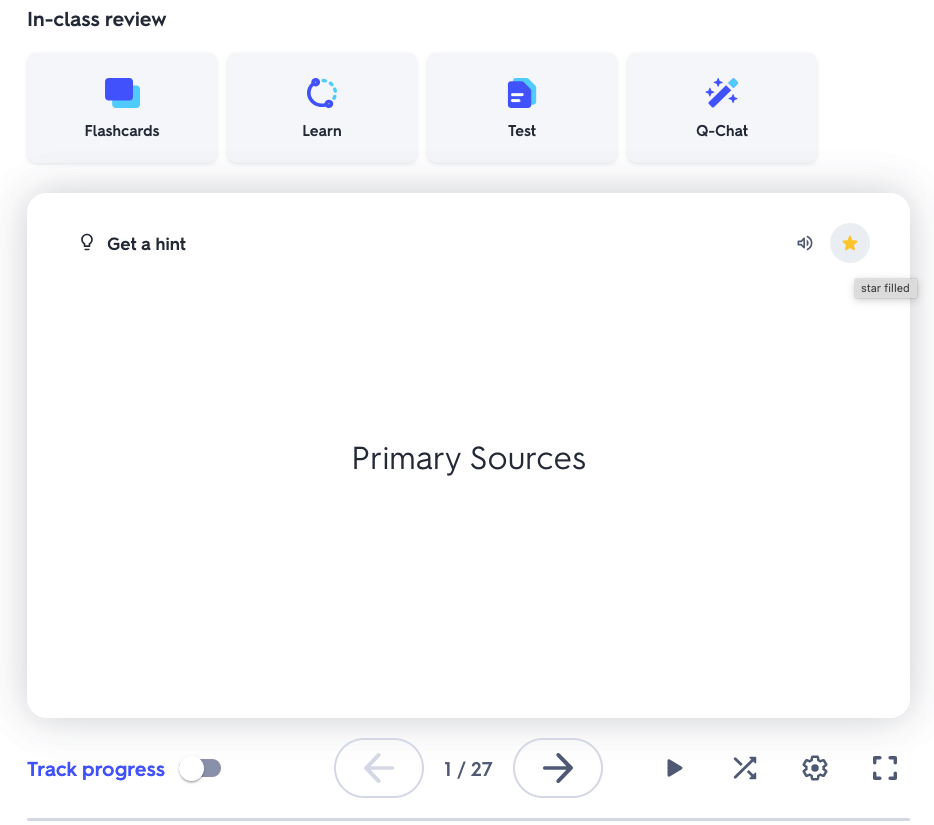Click the 'Get a hint' text

(x=146, y=244)
